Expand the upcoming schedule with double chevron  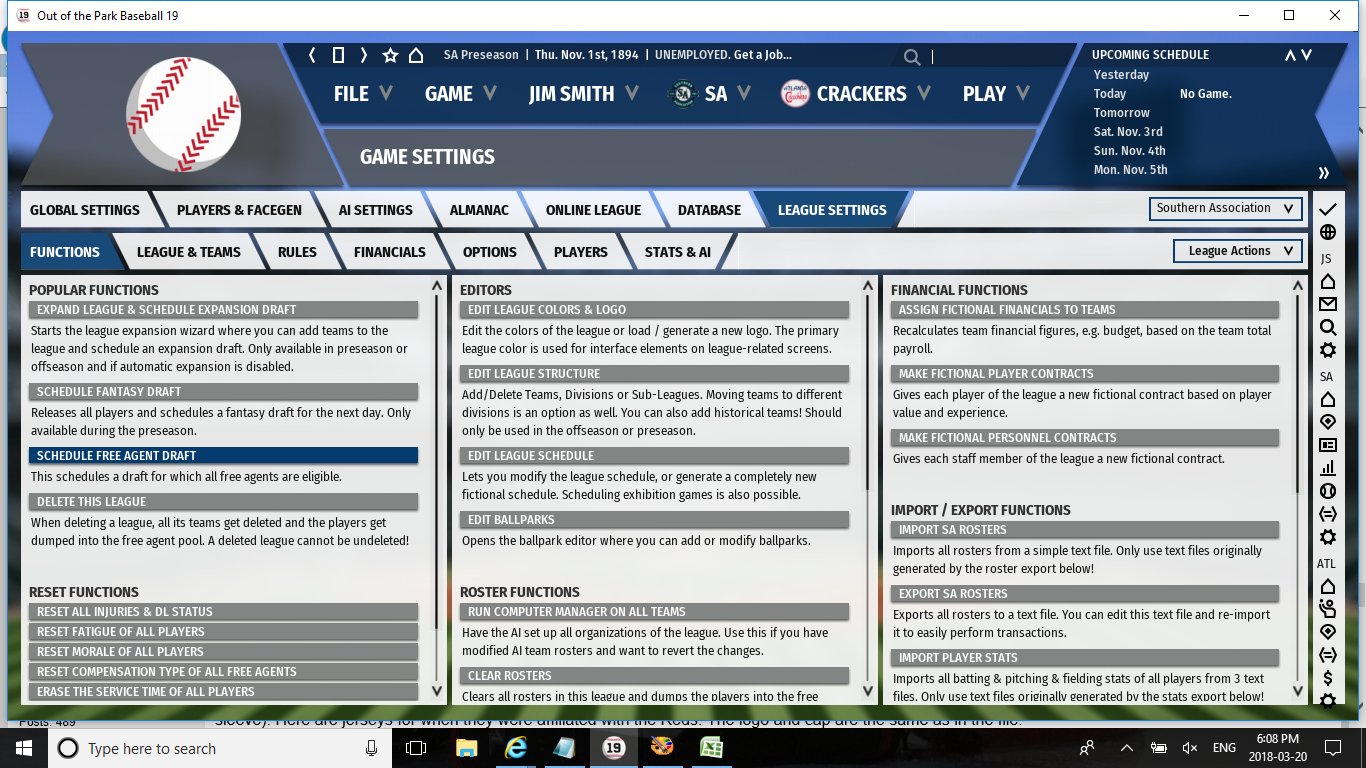coord(1324,172)
